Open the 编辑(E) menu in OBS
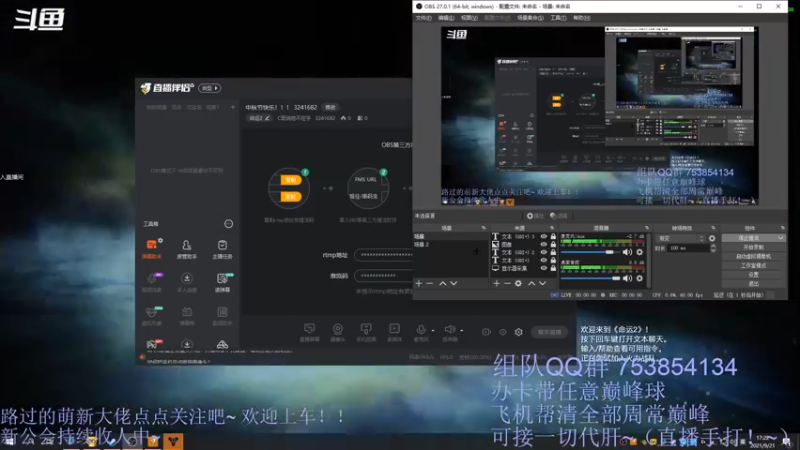The height and width of the screenshot is (450, 800). click(x=446, y=18)
